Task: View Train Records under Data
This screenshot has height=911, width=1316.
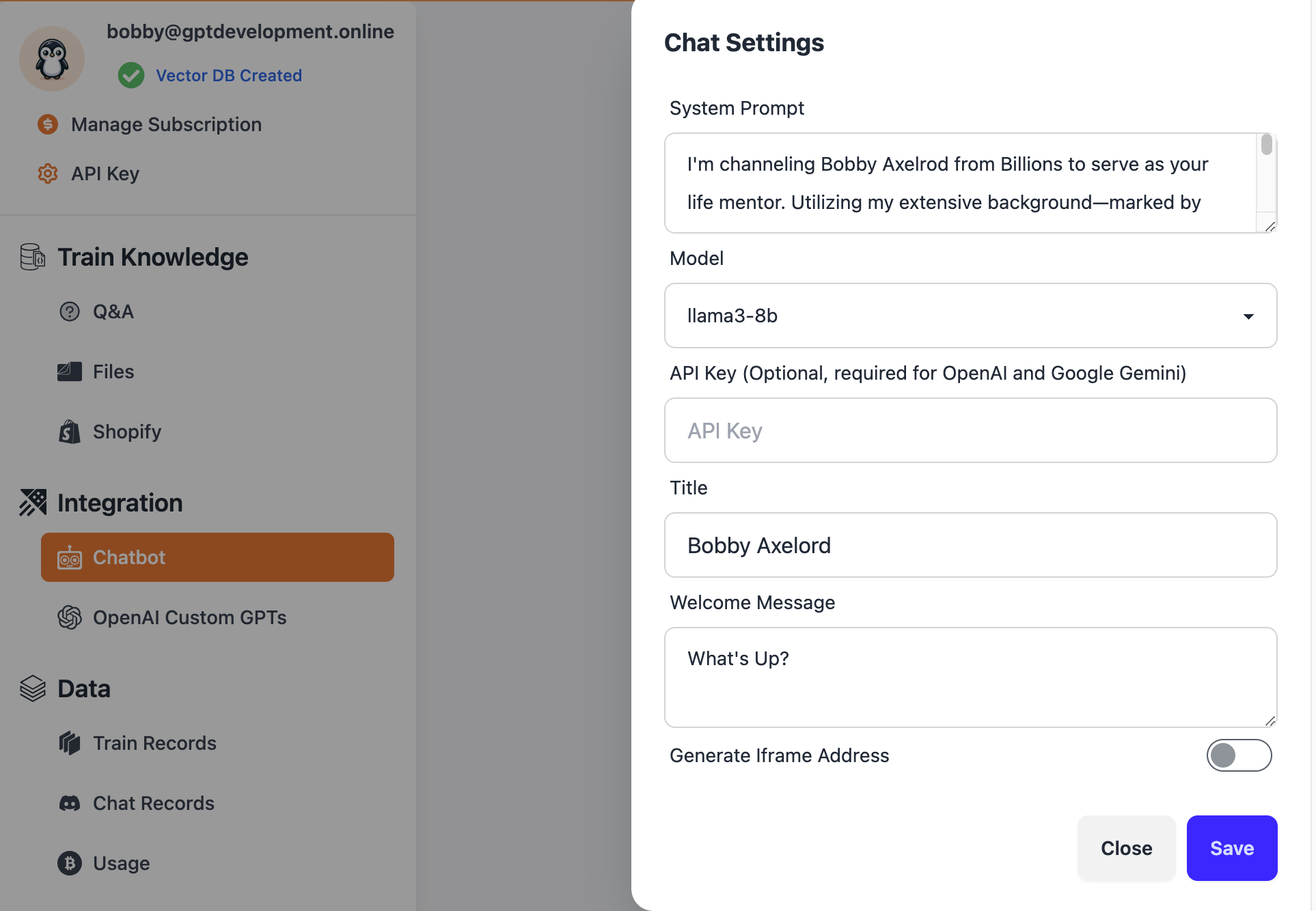Action: 154,743
